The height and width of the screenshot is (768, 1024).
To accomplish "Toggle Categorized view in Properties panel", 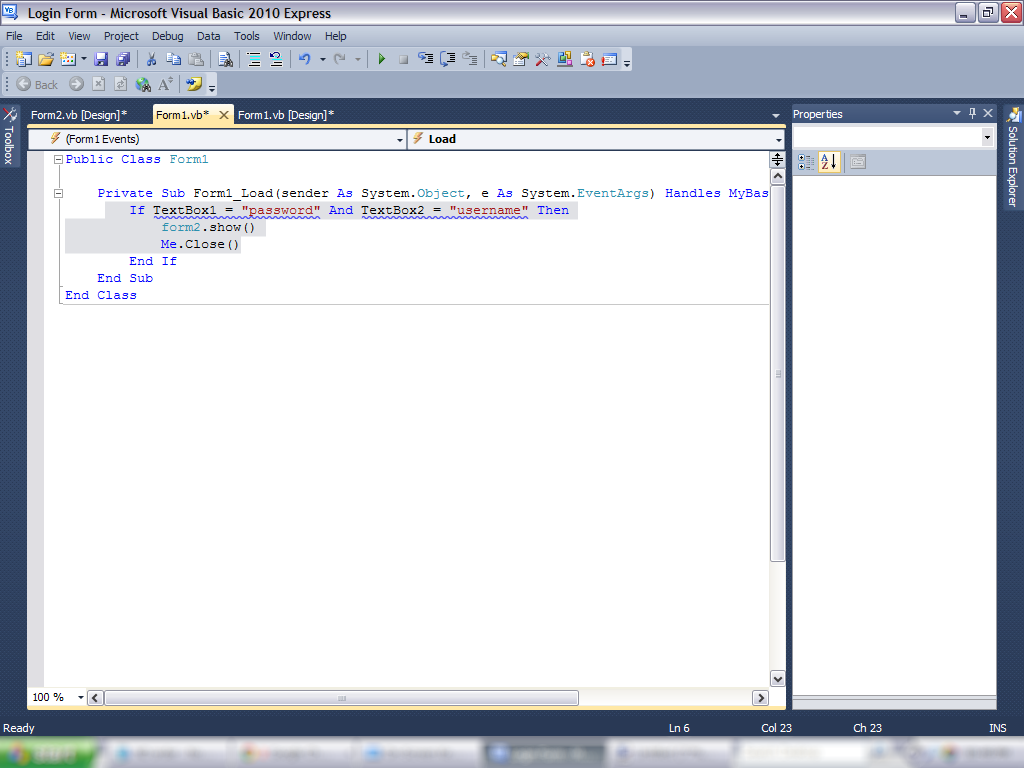I will click(x=806, y=162).
